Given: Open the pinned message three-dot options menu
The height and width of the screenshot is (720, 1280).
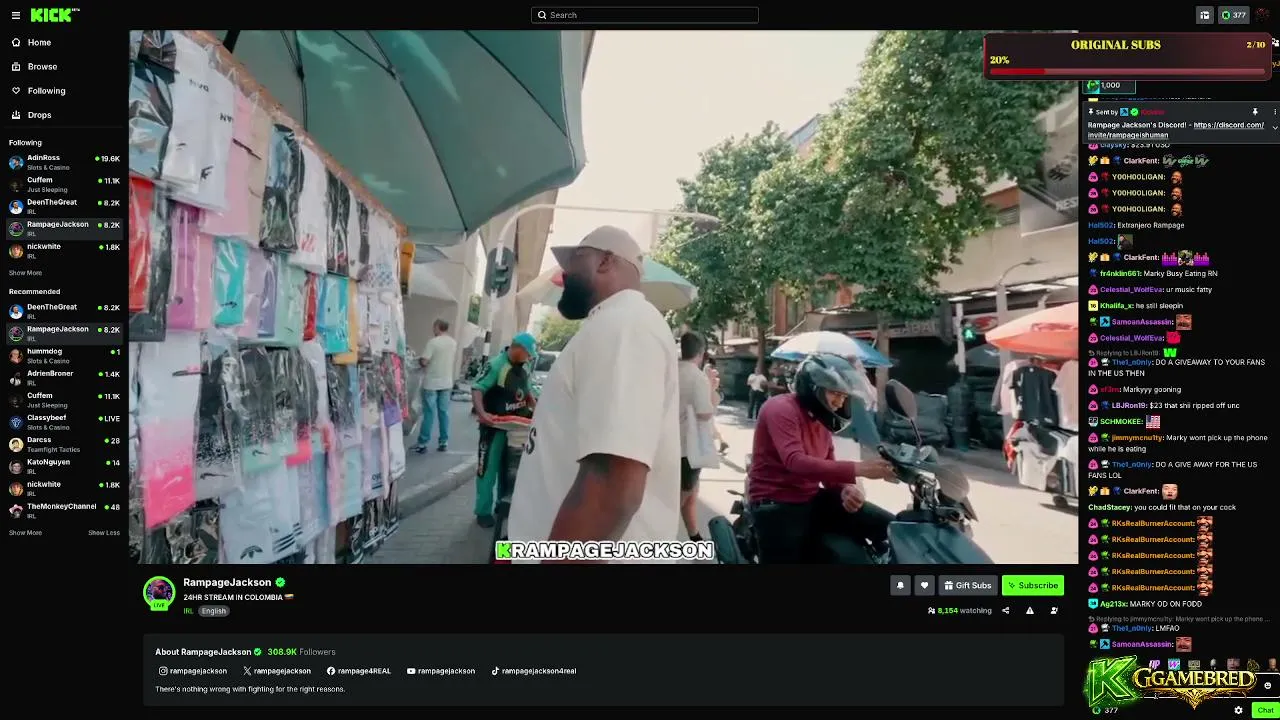Looking at the screenshot, I should coord(1275,112).
